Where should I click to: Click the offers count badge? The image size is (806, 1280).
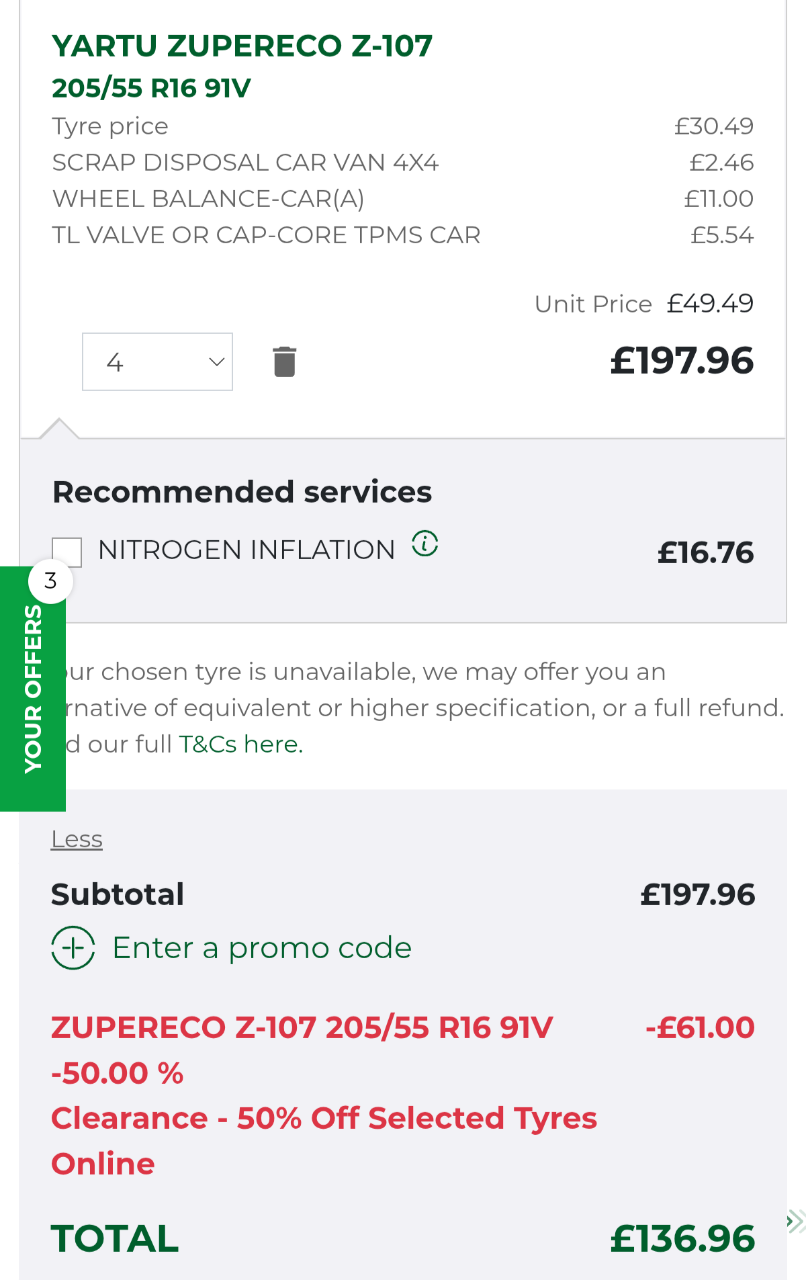pos(51,581)
